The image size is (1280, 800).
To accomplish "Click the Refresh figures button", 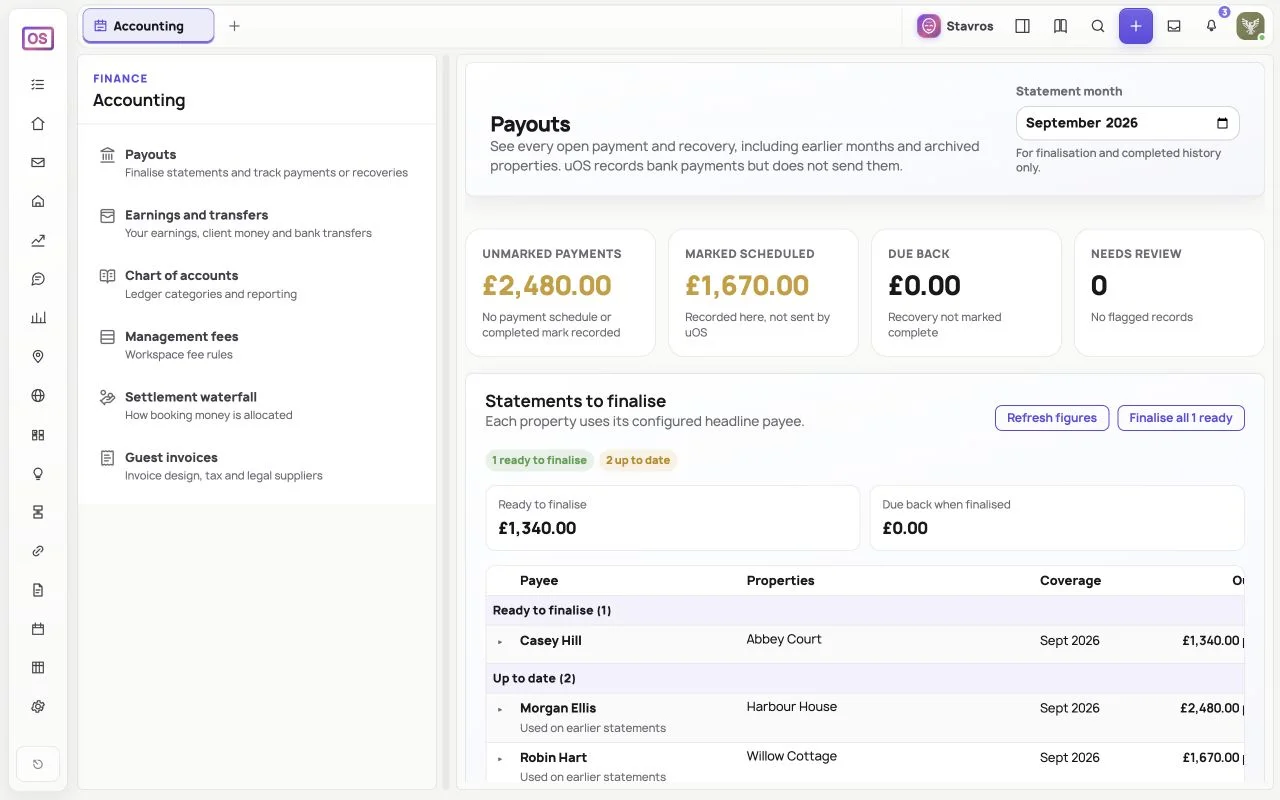I will (1052, 418).
